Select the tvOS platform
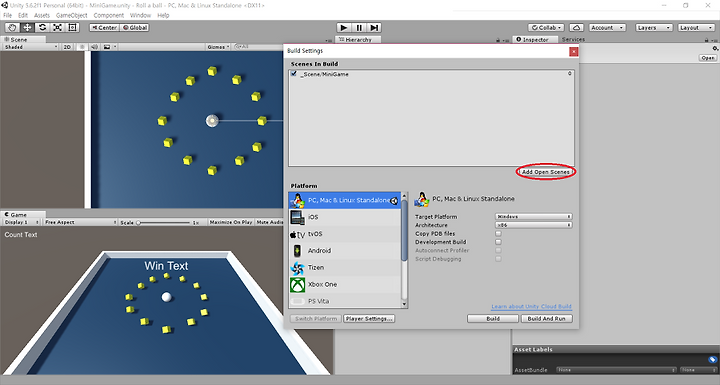This screenshot has width=720, height=385. click(x=345, y=234)
